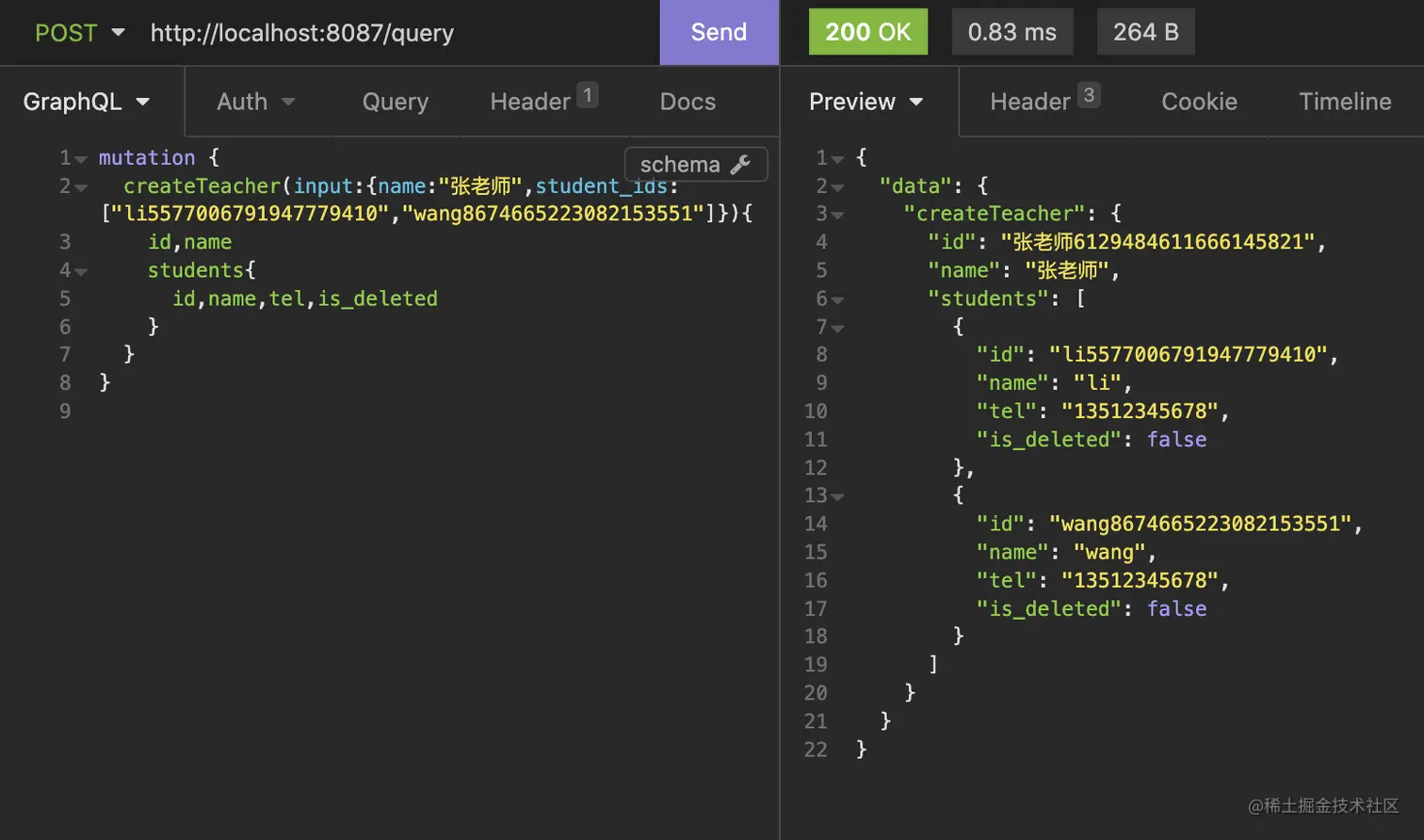Click the "tel" value on response line 10
This screenshot has height=840, width=1424.
coord(1140,411)
